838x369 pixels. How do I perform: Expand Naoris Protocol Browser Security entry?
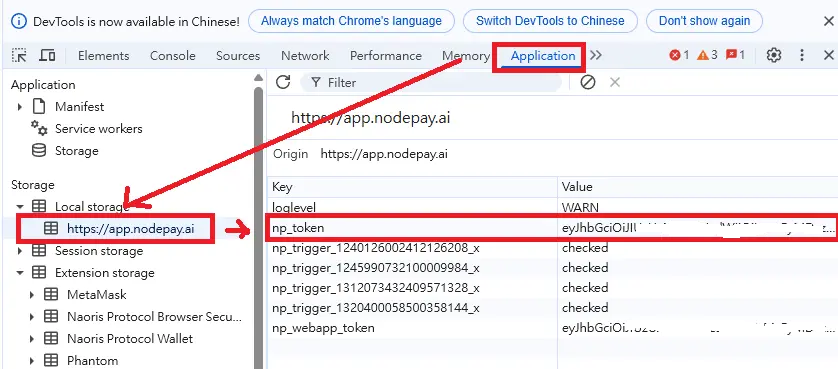click(32, 317)
